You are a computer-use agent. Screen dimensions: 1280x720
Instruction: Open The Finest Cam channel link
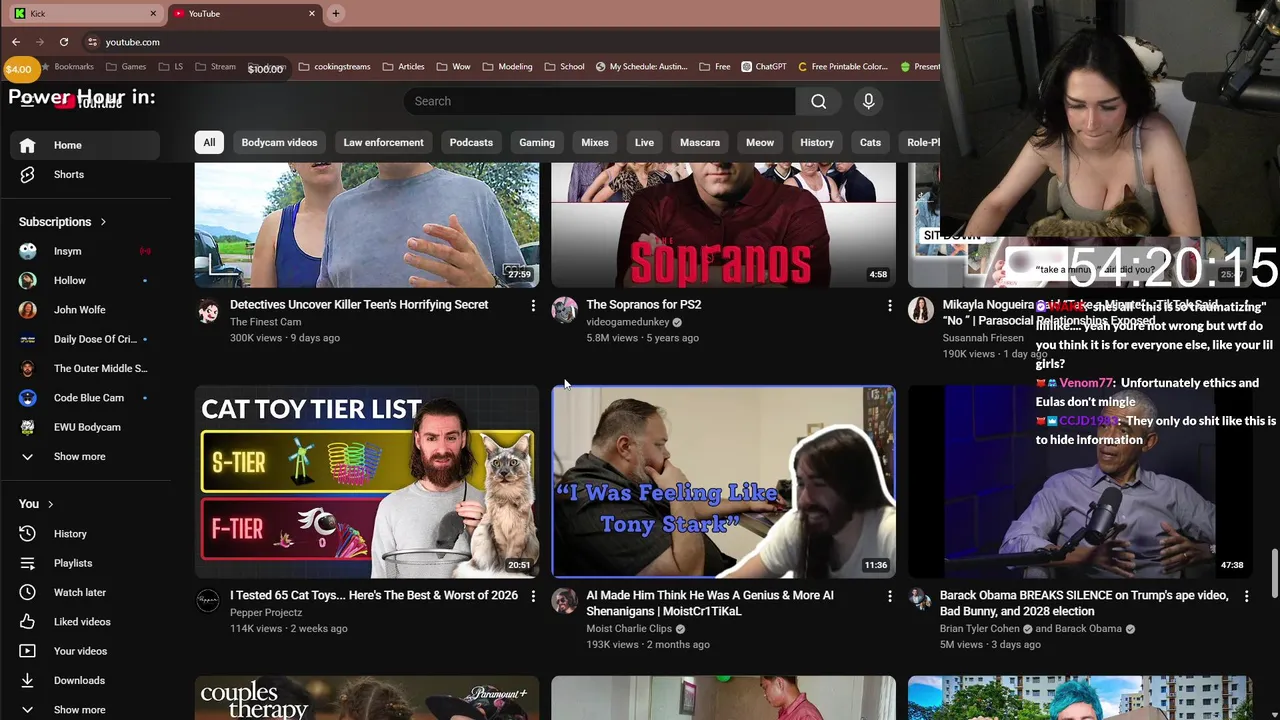(265, 322)
